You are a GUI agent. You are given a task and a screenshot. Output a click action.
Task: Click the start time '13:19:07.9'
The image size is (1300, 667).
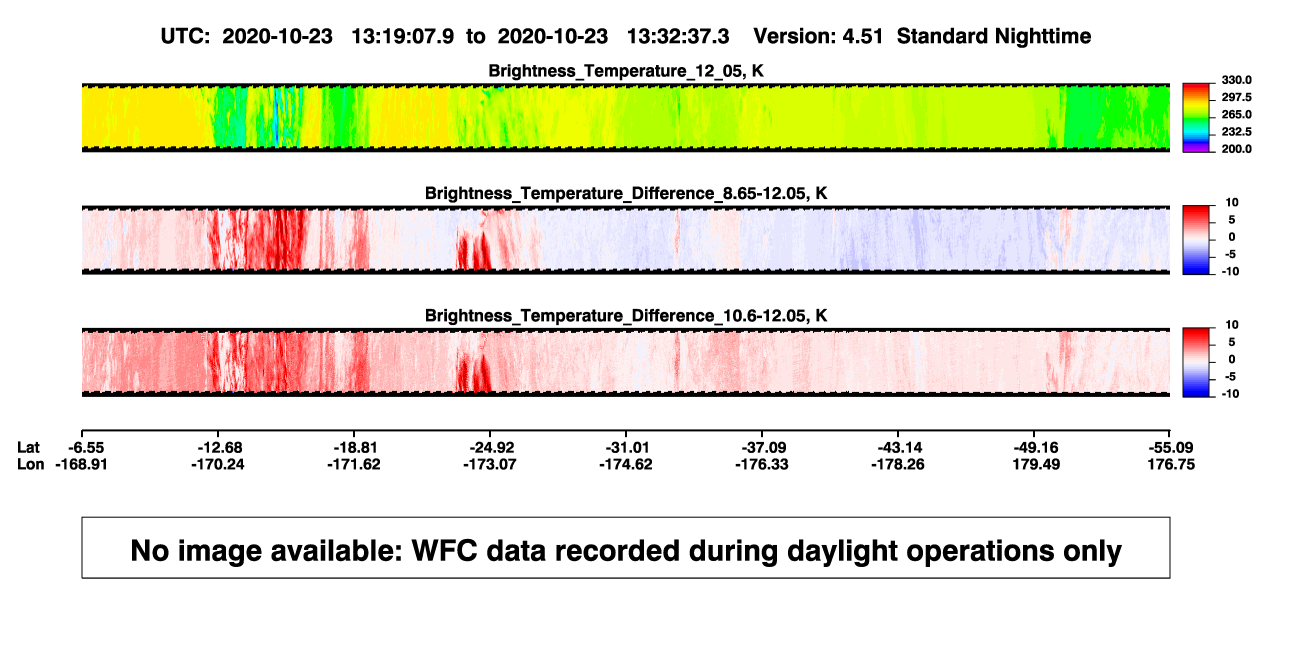[x=402, y=36]
